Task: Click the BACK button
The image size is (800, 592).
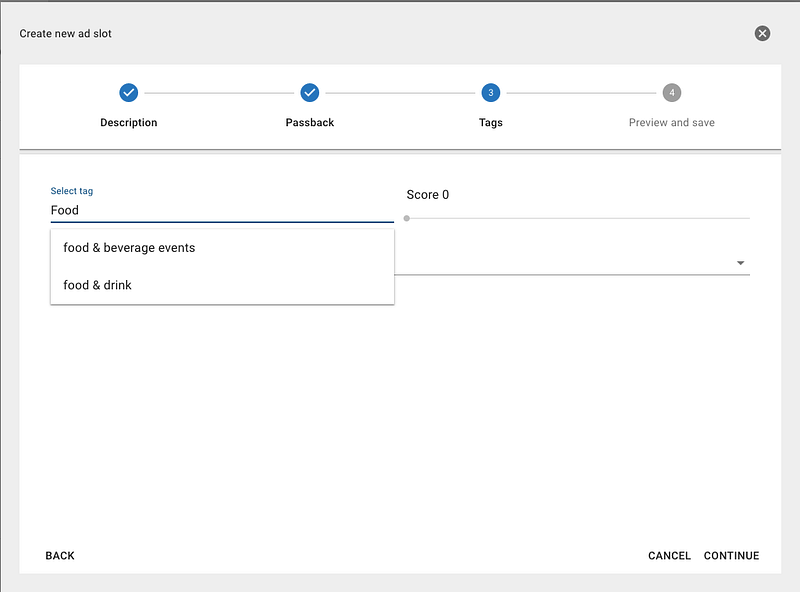Action: tap(60, 556)
